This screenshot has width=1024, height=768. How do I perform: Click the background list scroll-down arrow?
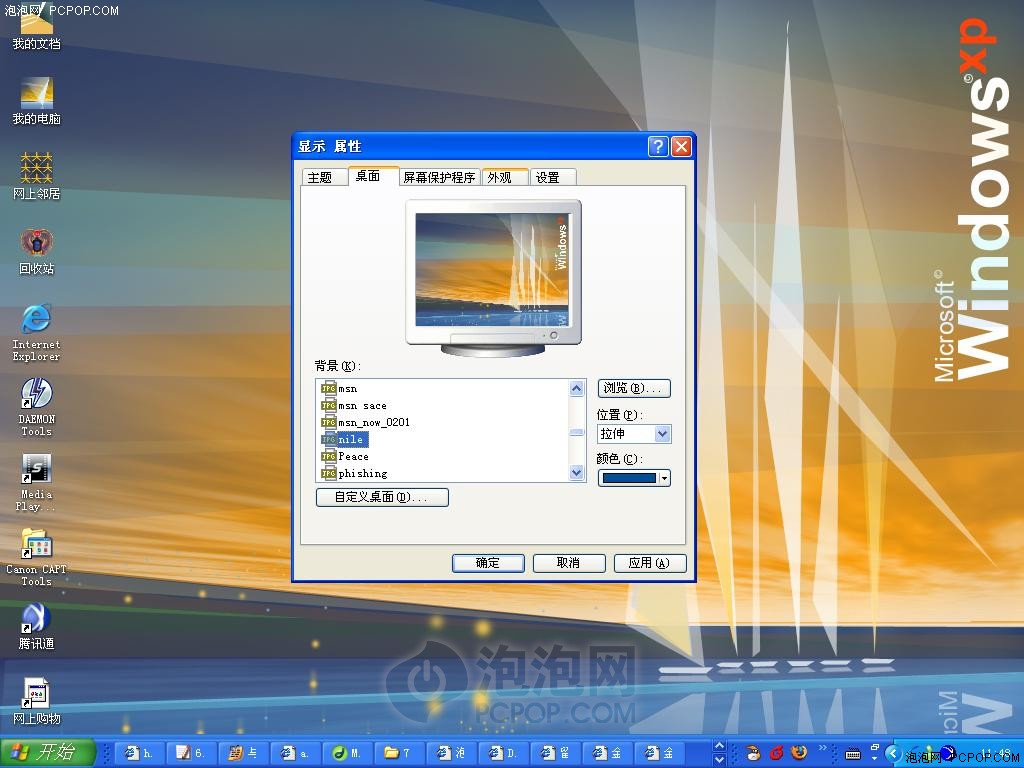point(577,473)
